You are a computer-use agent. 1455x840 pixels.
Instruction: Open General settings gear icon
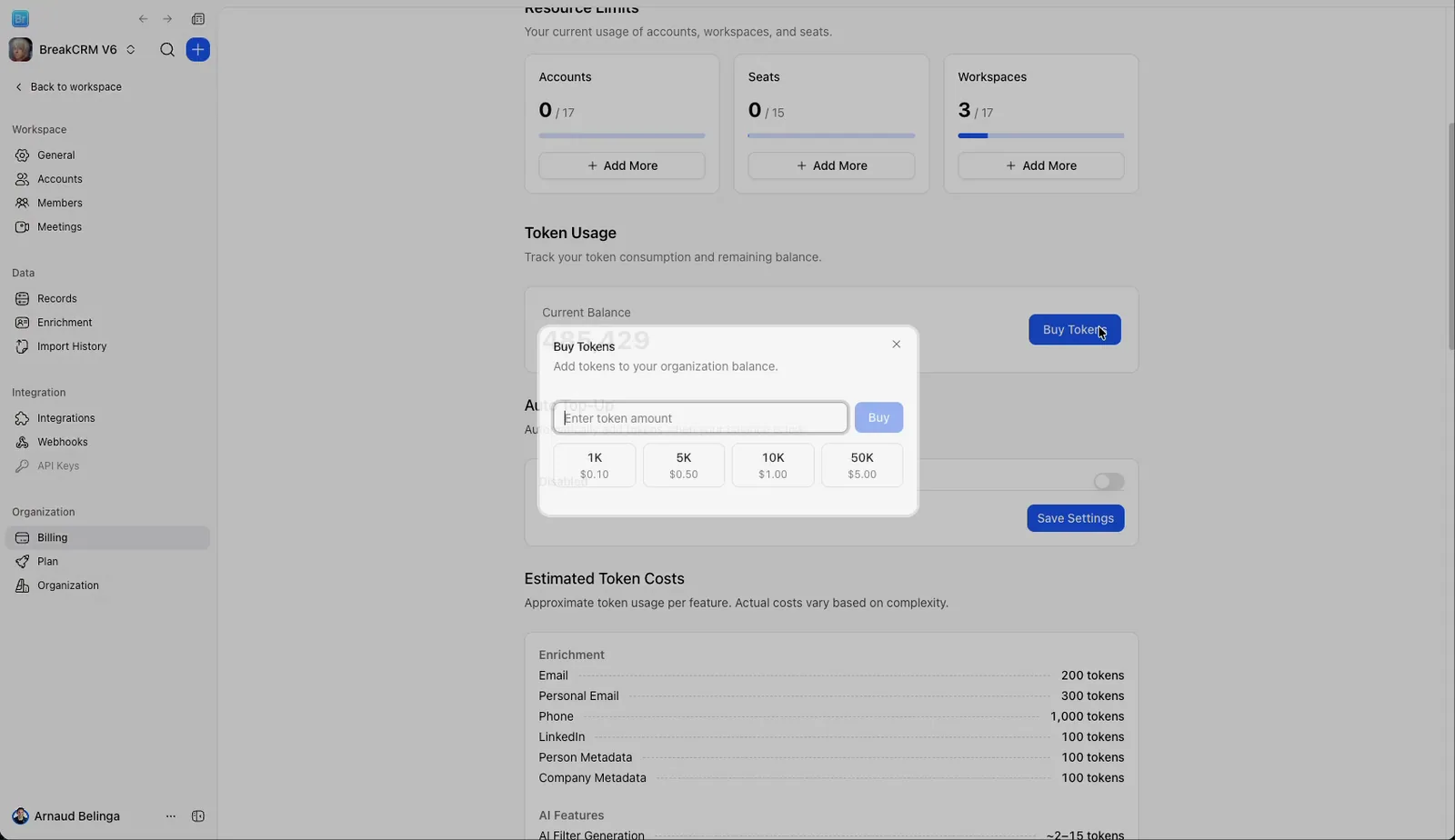(x=22, y=155)
